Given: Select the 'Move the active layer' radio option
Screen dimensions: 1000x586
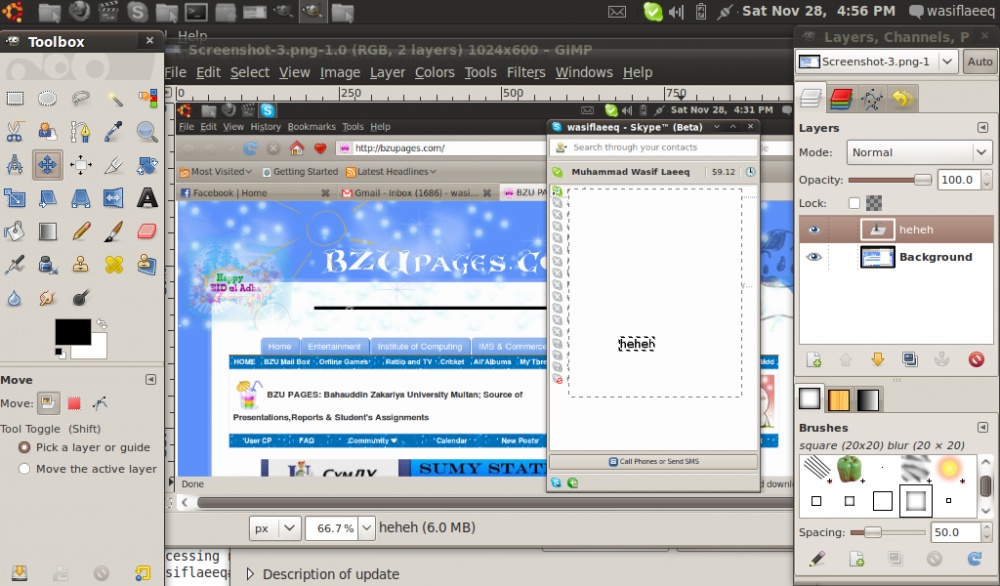Looking at the screenshot, I should coord(24,468).
